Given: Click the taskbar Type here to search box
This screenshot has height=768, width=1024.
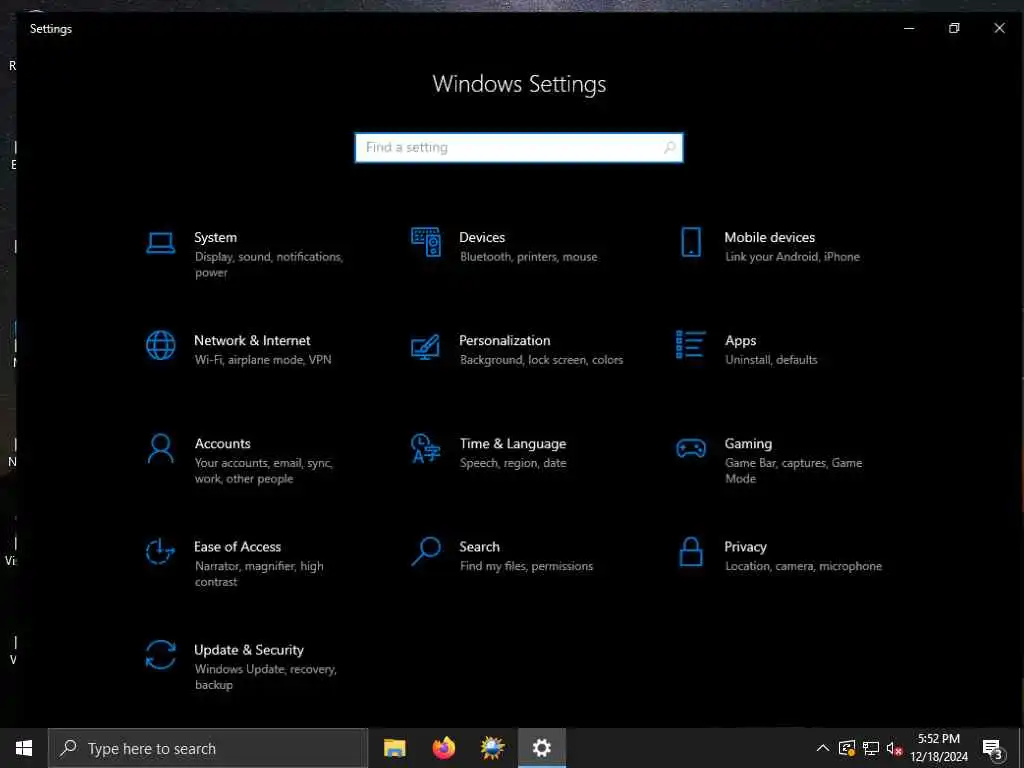Looking at the screenshot, I should 208,748.
